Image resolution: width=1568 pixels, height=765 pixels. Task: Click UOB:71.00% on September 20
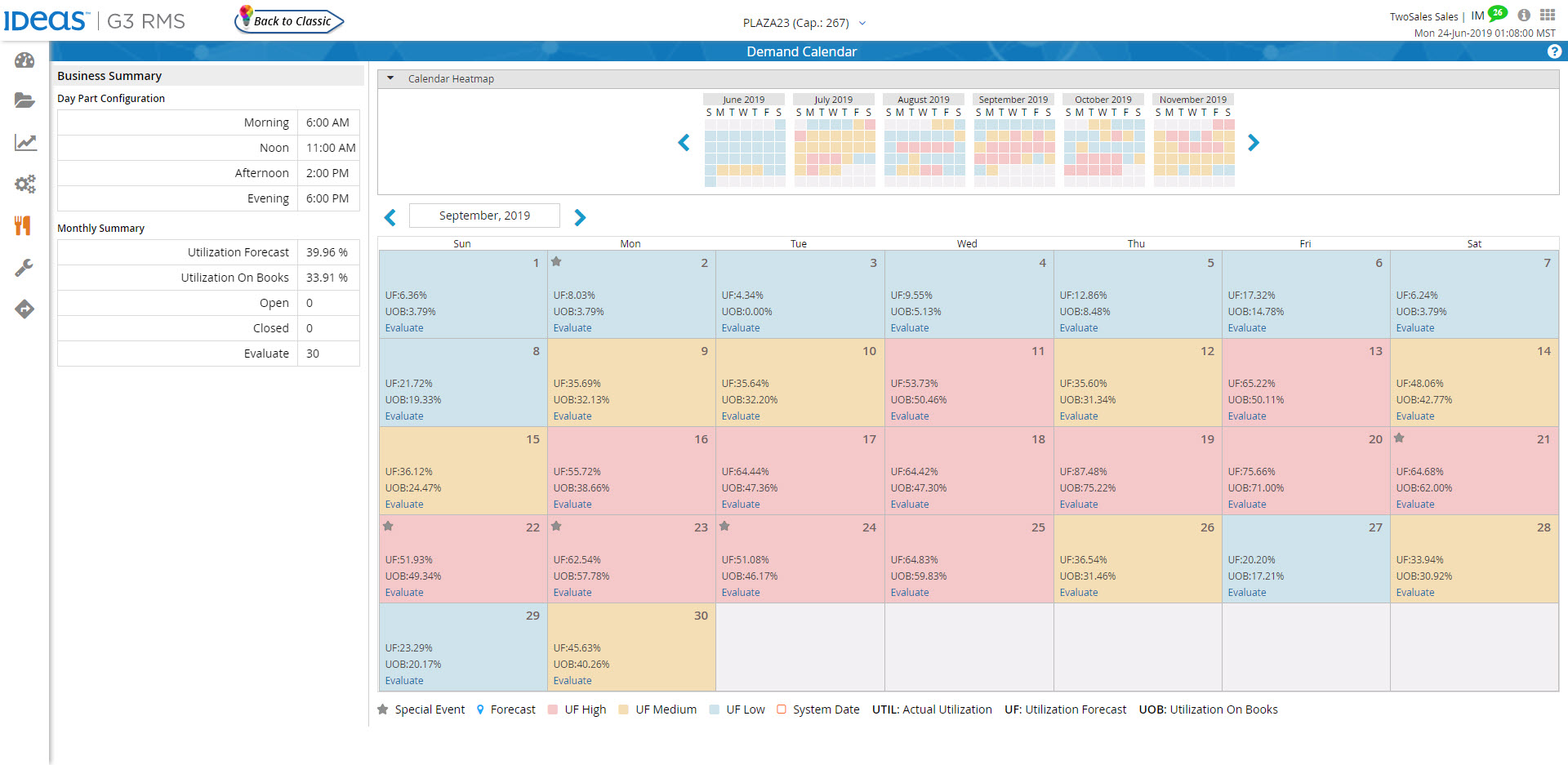(1256, 488)
